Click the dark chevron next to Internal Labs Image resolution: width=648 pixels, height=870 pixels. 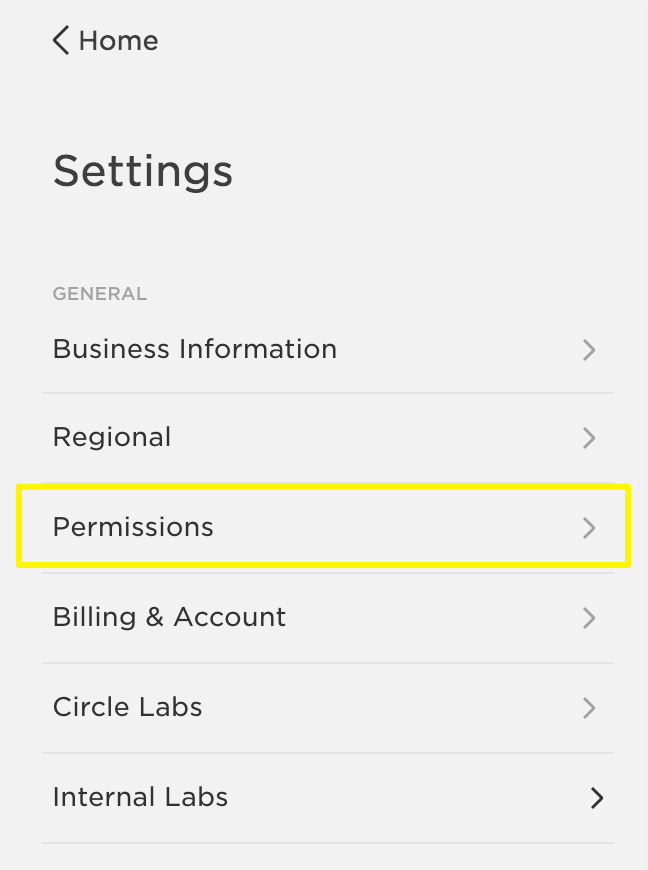tap(597, 798)
